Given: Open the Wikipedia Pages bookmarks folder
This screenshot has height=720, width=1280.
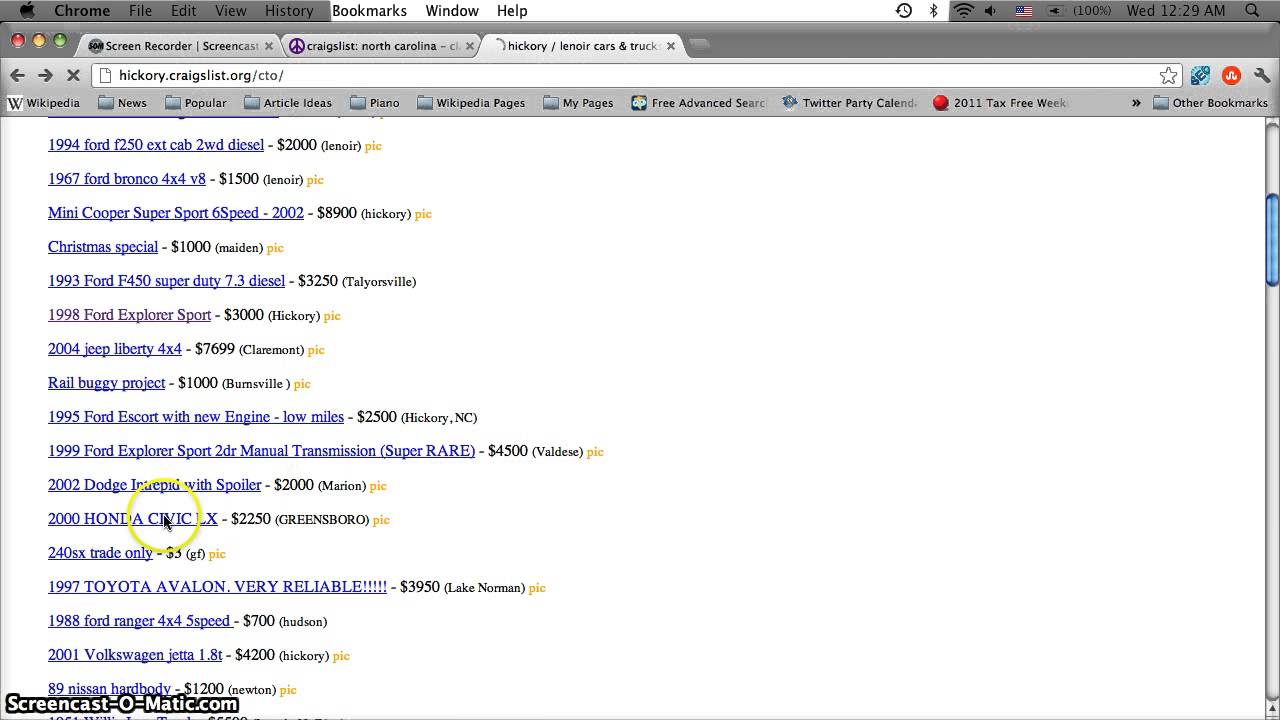Looking at the screenshot, I should click(x=471, y=103).
